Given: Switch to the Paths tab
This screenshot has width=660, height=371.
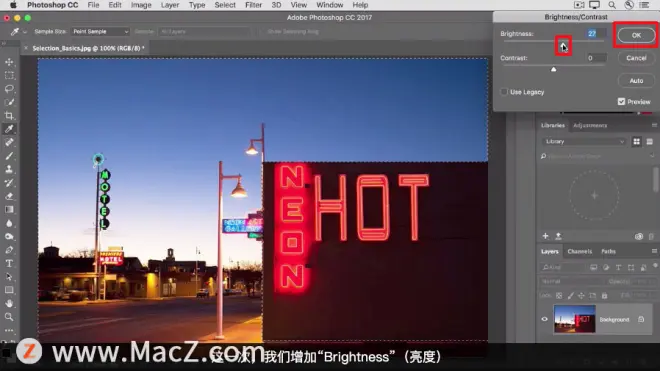Looking at the screenshot, I should pyautogui.click(x=608, y=251).
